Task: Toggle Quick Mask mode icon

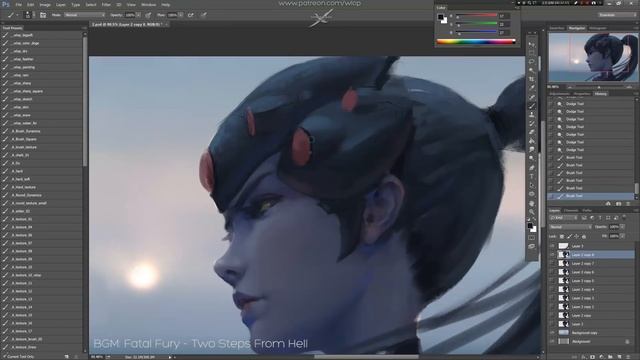Action: point(531,238)
